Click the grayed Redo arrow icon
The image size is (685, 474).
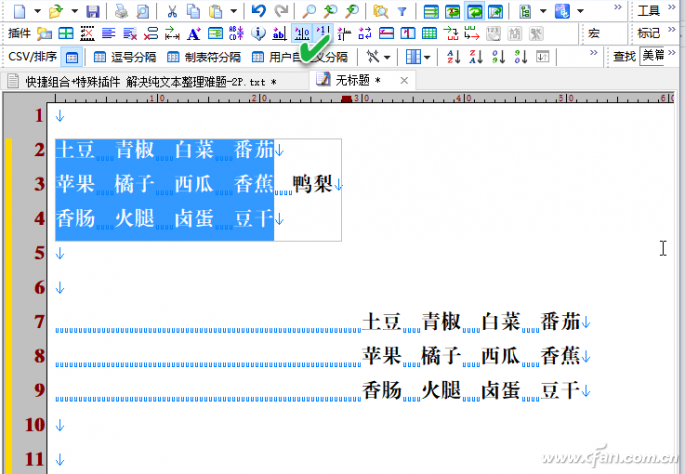pyautogui.click(x=281, y=11)
